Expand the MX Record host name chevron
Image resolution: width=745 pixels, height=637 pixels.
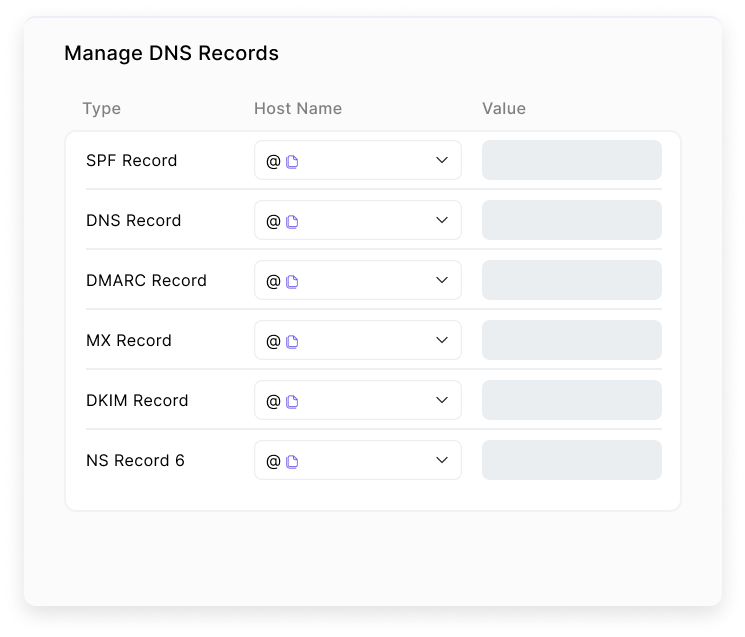click(x=442, y=340)
